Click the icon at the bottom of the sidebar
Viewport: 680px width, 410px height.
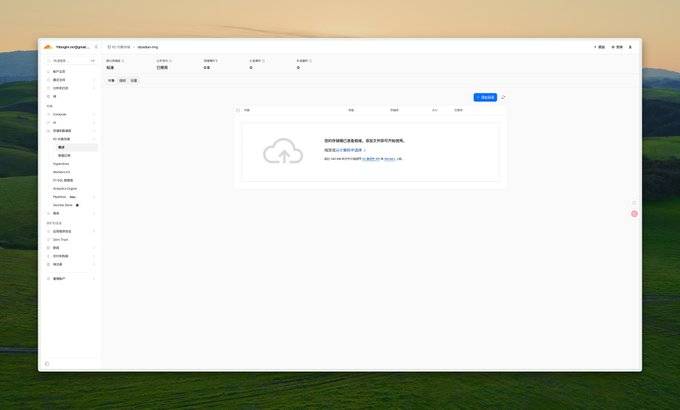point(47,363)
